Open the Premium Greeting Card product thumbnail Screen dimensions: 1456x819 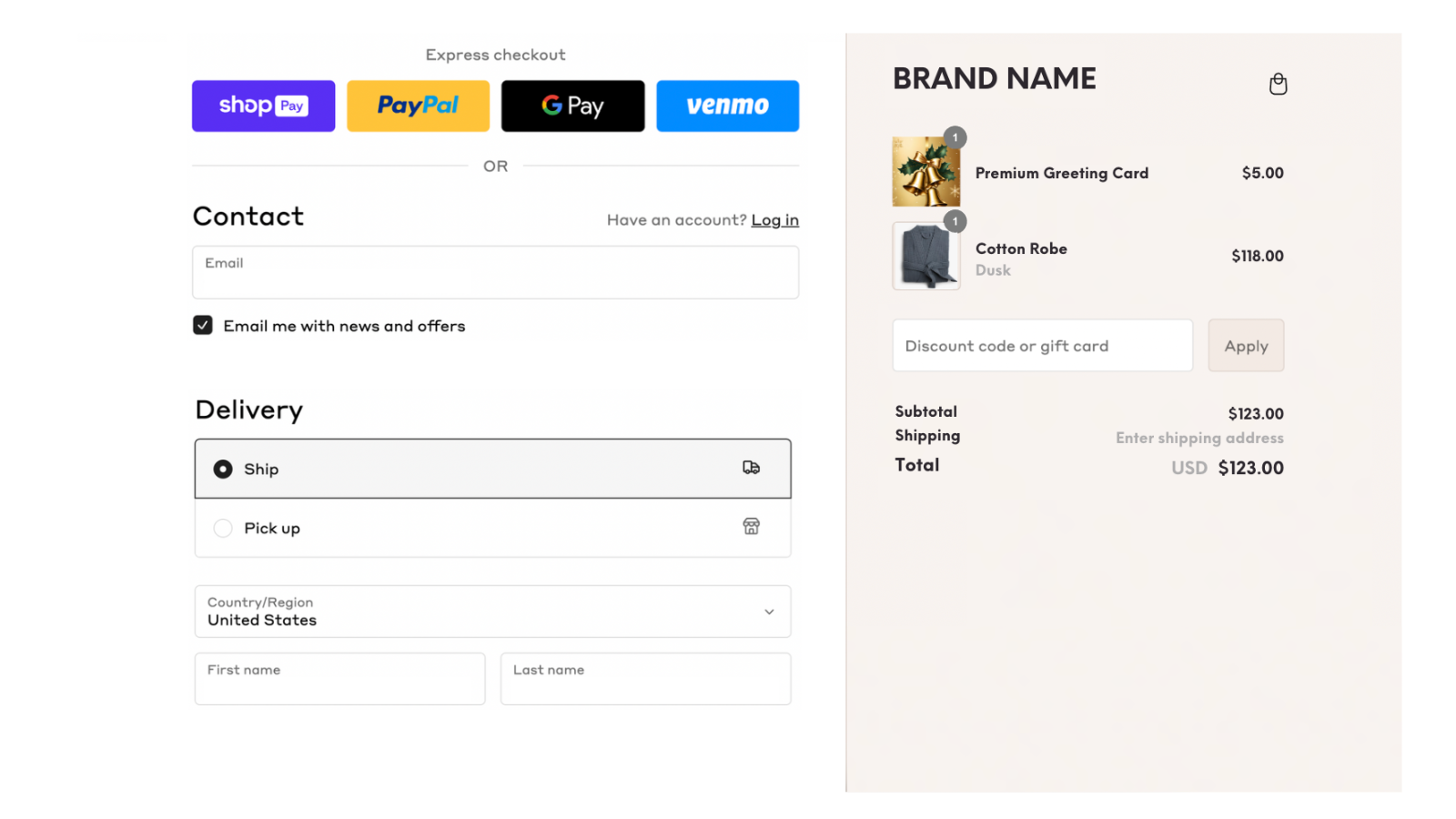click(925, 172)
